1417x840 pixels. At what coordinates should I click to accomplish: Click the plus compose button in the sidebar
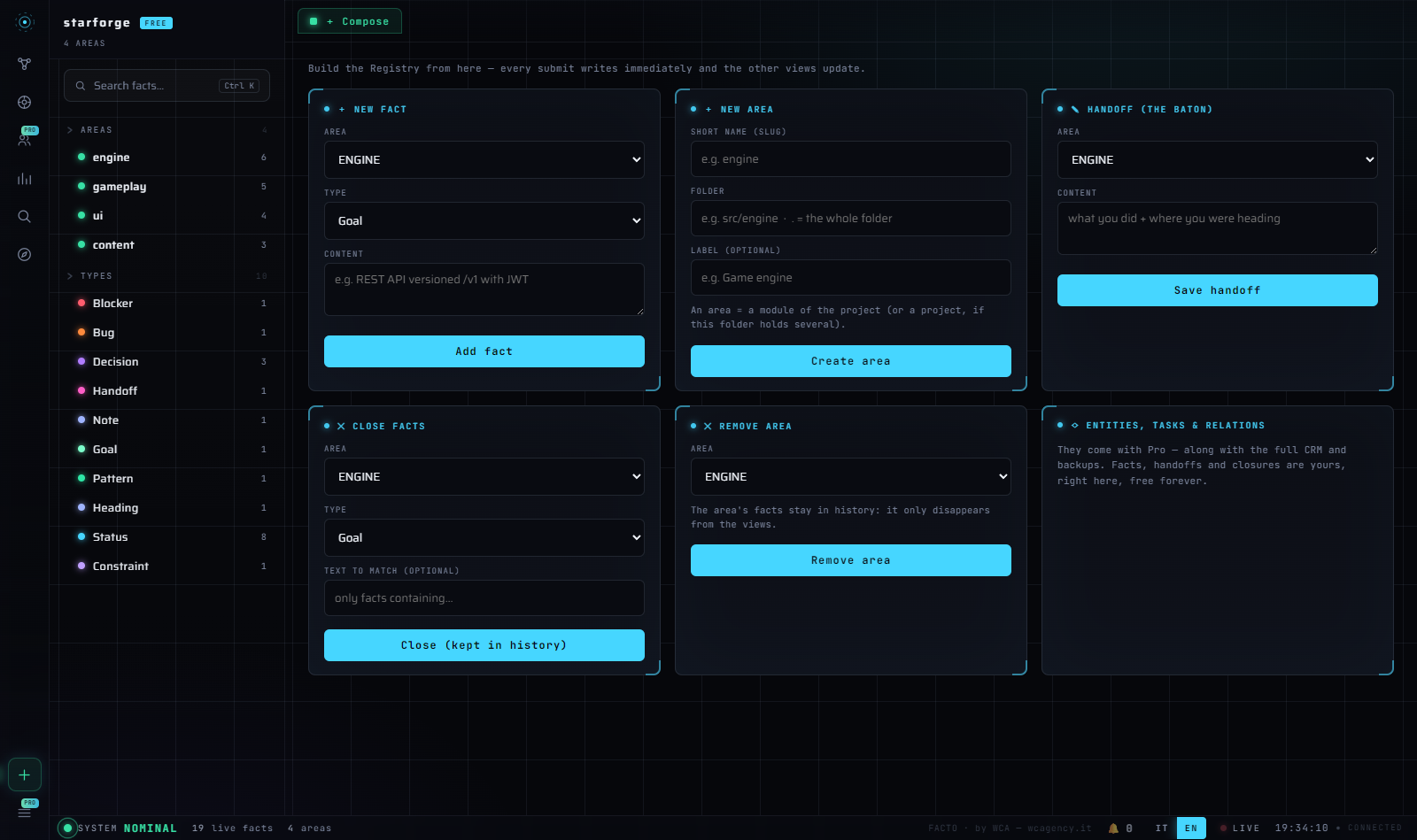coord(25,774)
